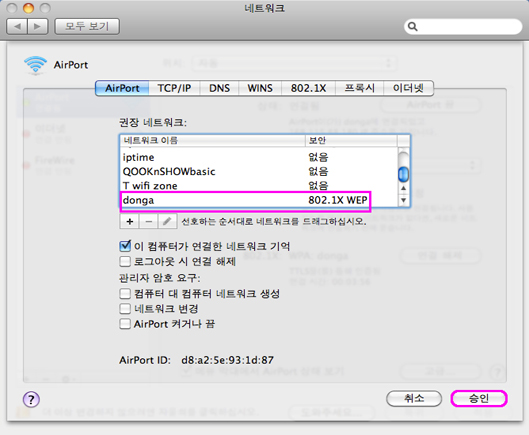Click the list scrollbar up arrow
529x435 pixels.
(x=403, y=188)
